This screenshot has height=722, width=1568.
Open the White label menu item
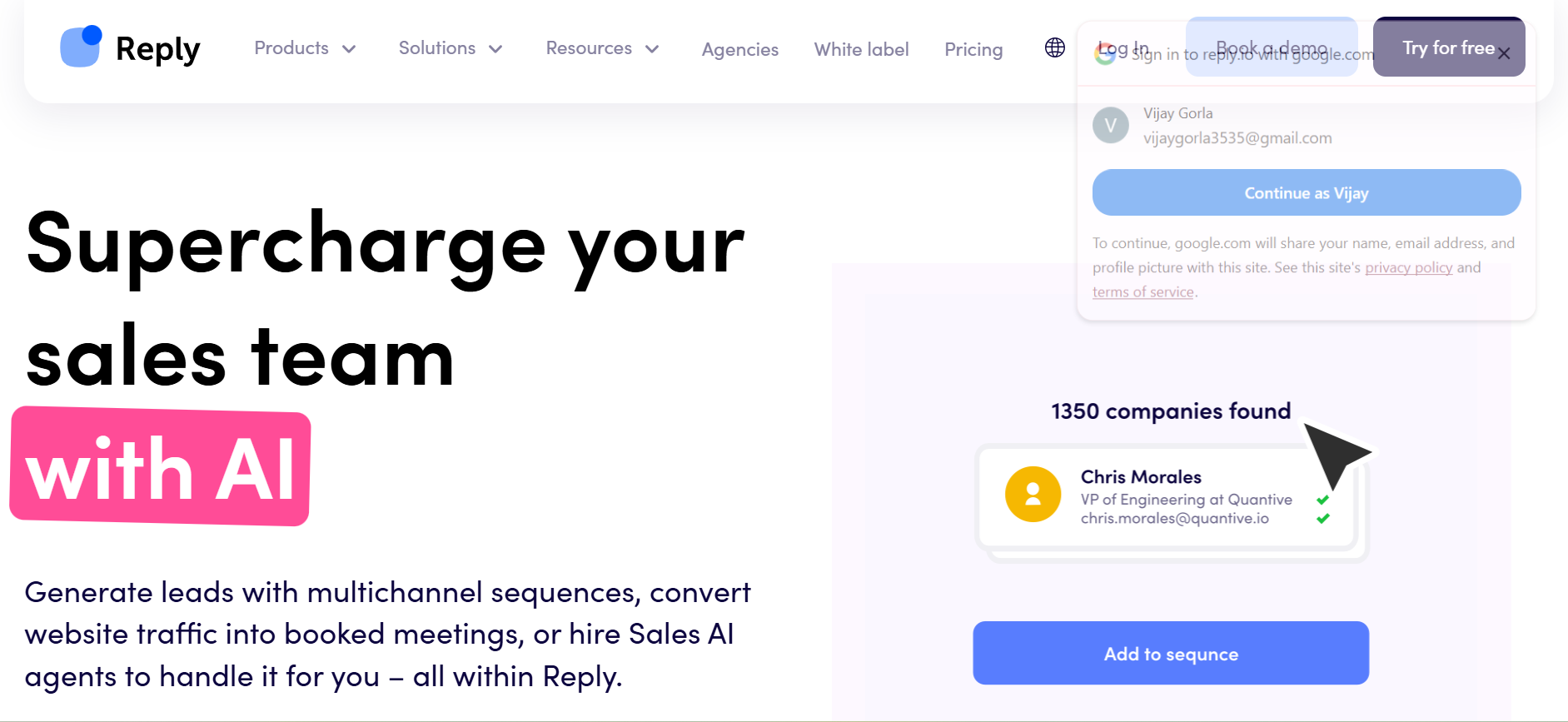click(861, 50)
